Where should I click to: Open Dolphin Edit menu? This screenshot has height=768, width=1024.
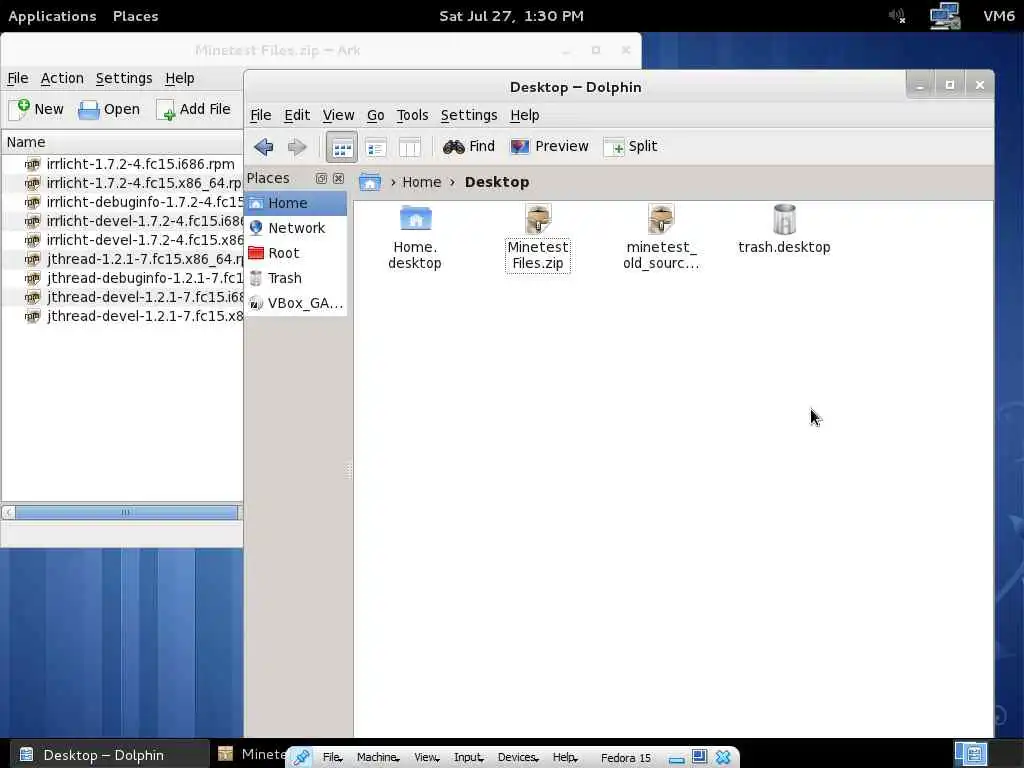[297, 115]
